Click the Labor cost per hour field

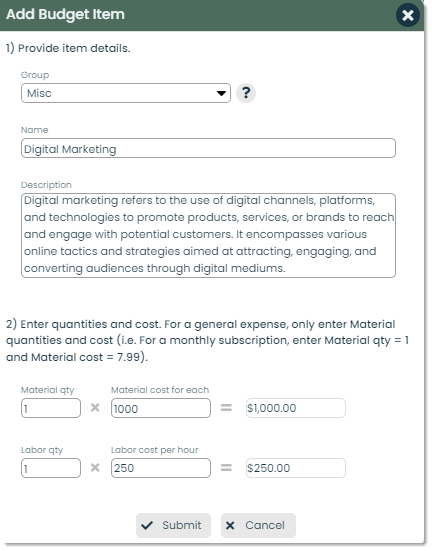click(x=161, y=468)
